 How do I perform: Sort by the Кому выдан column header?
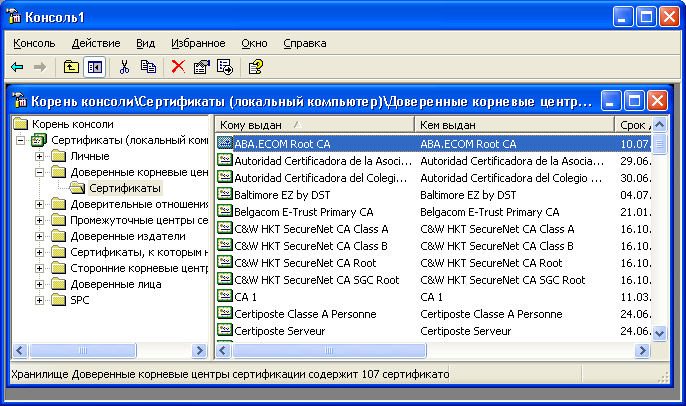[x=315, y=125]
